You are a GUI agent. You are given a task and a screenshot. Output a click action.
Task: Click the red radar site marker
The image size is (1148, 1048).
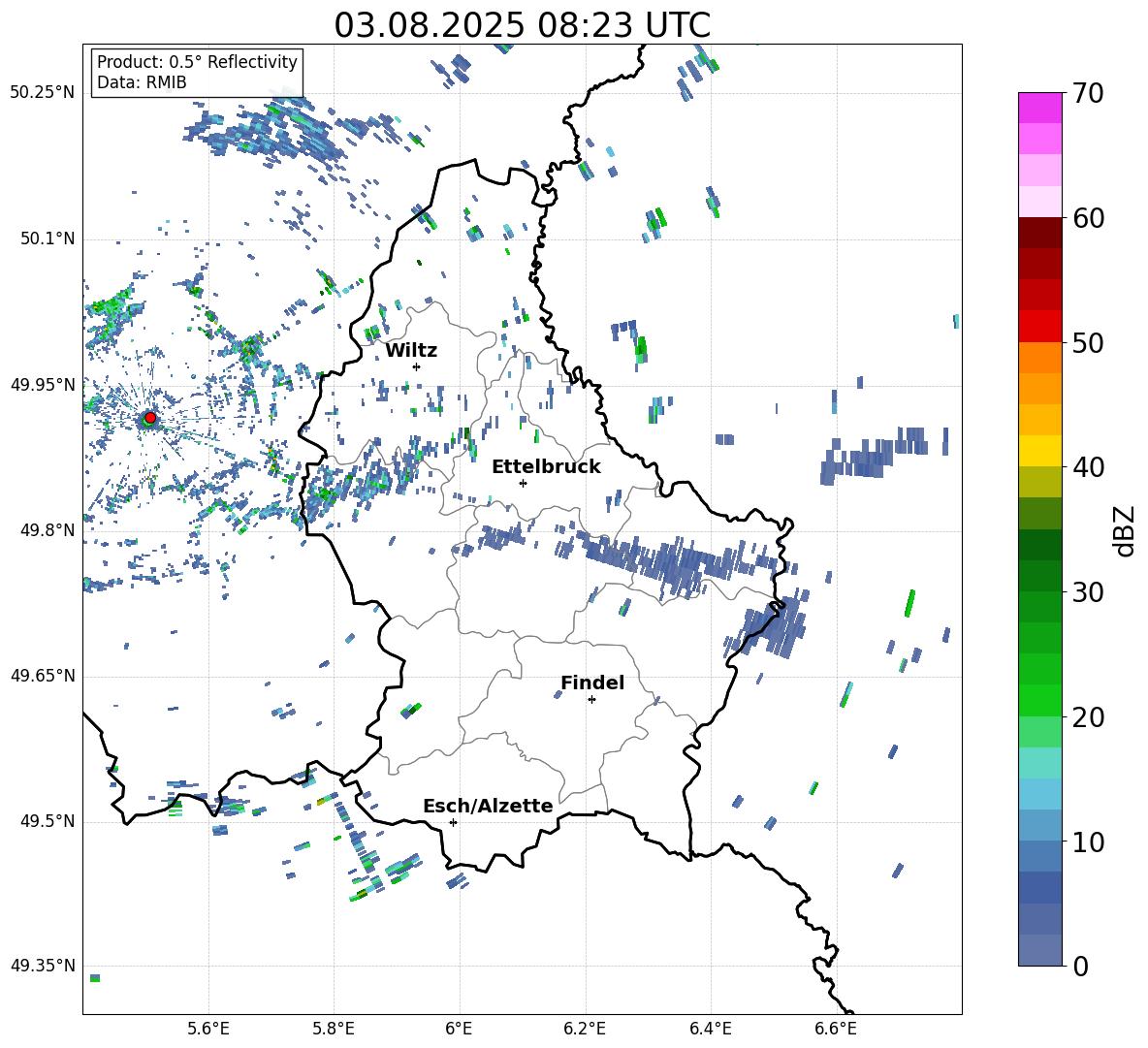150,418
